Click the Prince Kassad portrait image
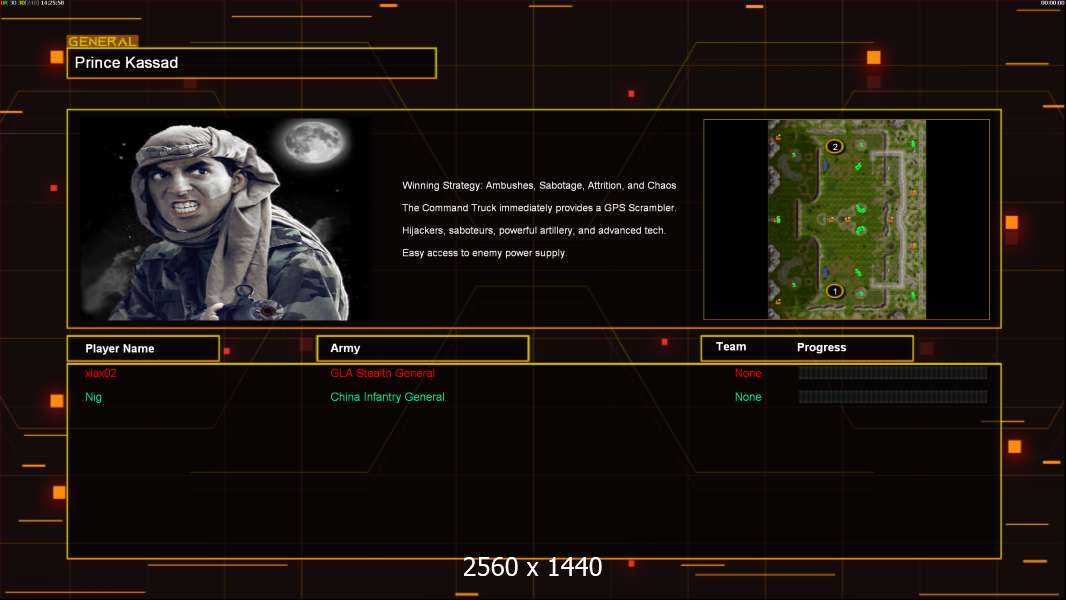 point(225,218)
